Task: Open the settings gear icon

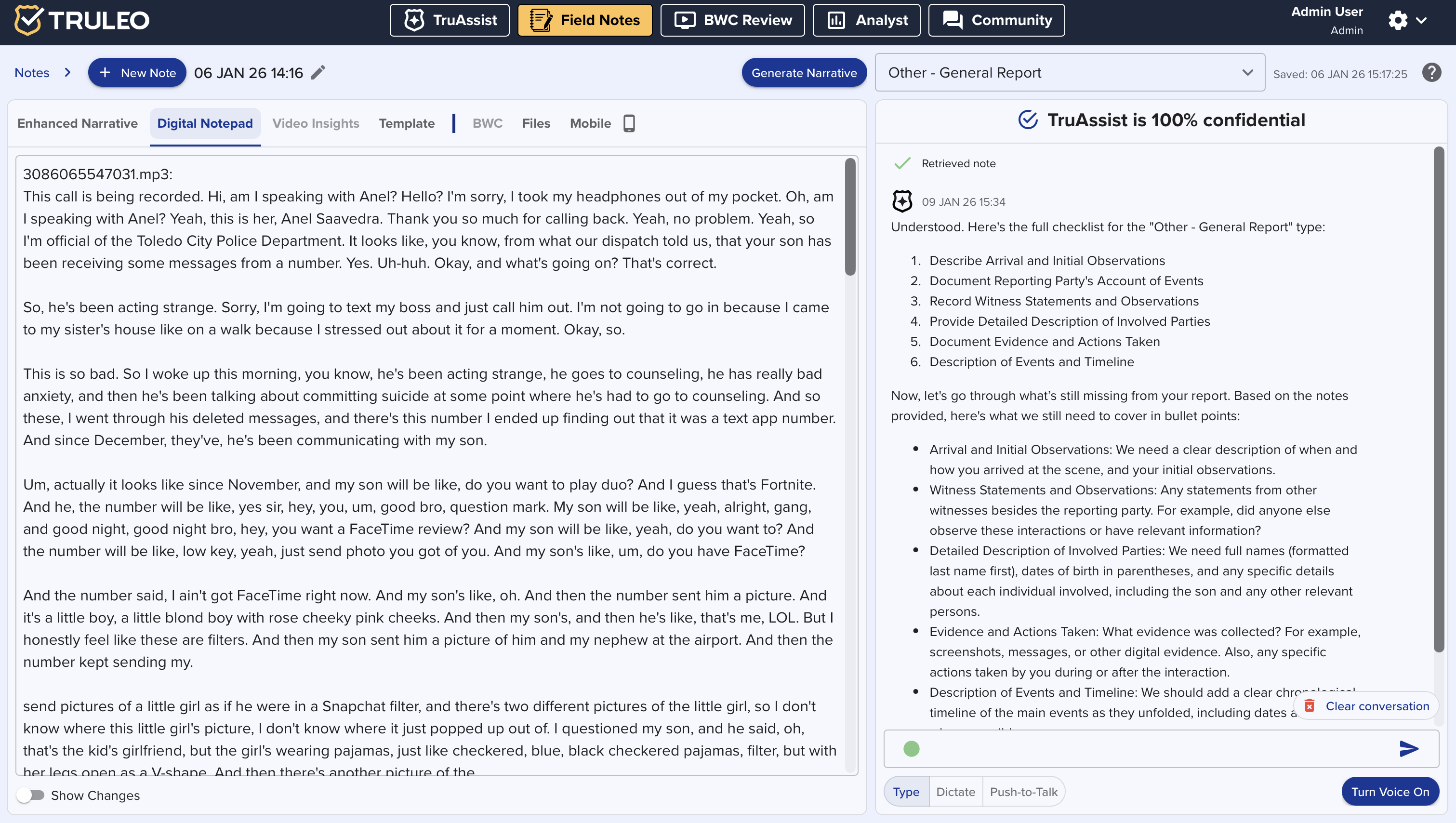Action: point(1398,20)
